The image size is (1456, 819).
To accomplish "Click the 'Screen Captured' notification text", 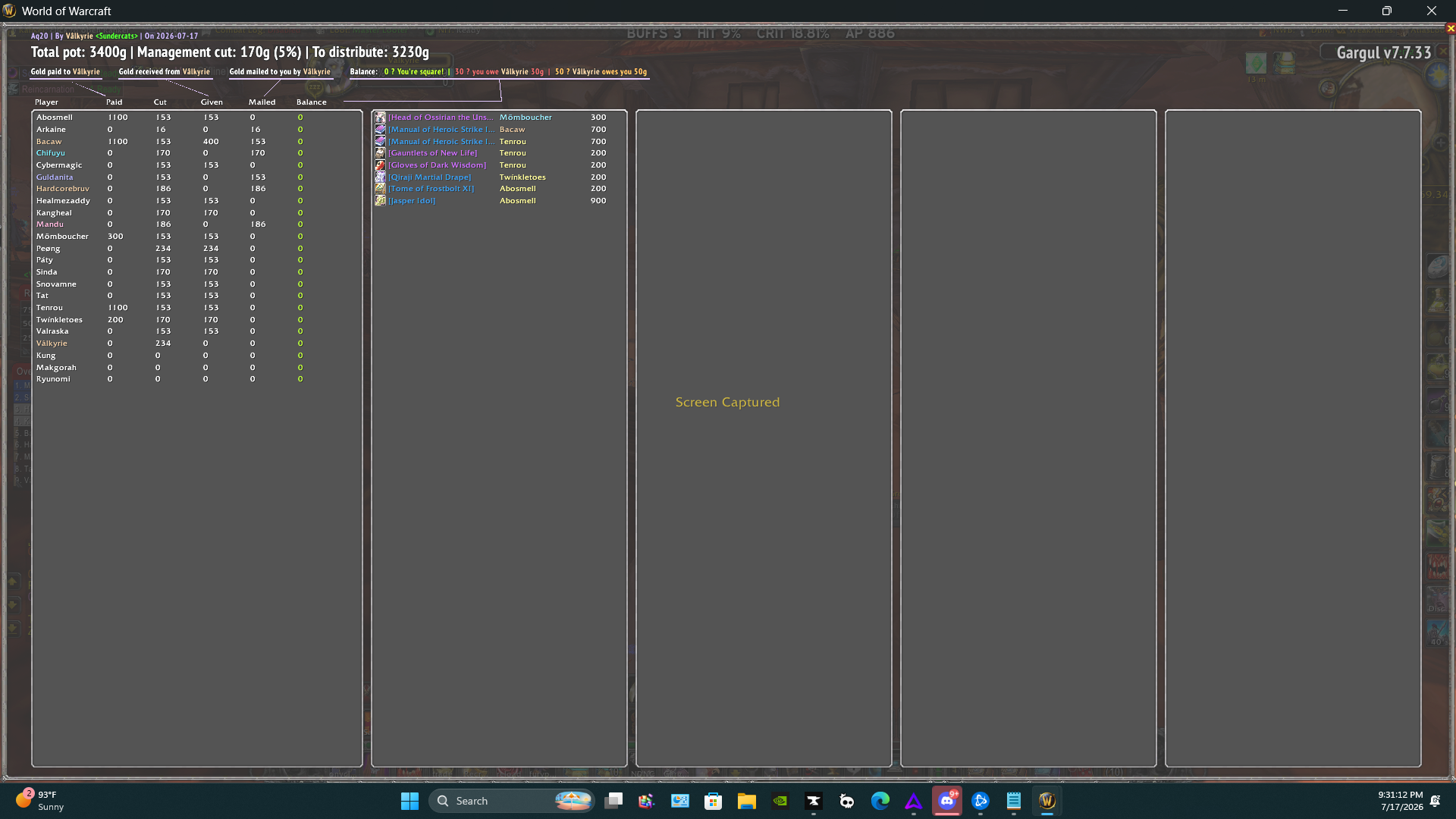I will pyautogui.click(x=727, y=403).
